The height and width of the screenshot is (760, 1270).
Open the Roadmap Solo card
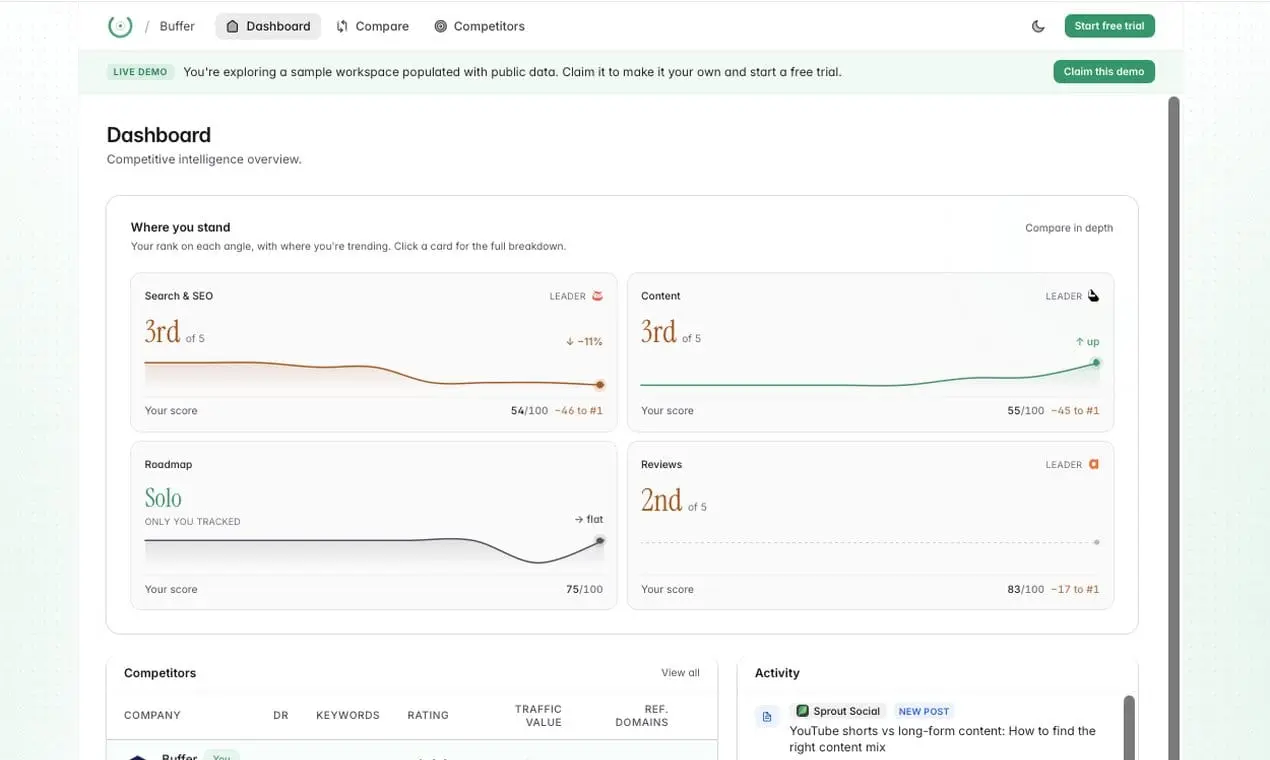tap(373, 525)
